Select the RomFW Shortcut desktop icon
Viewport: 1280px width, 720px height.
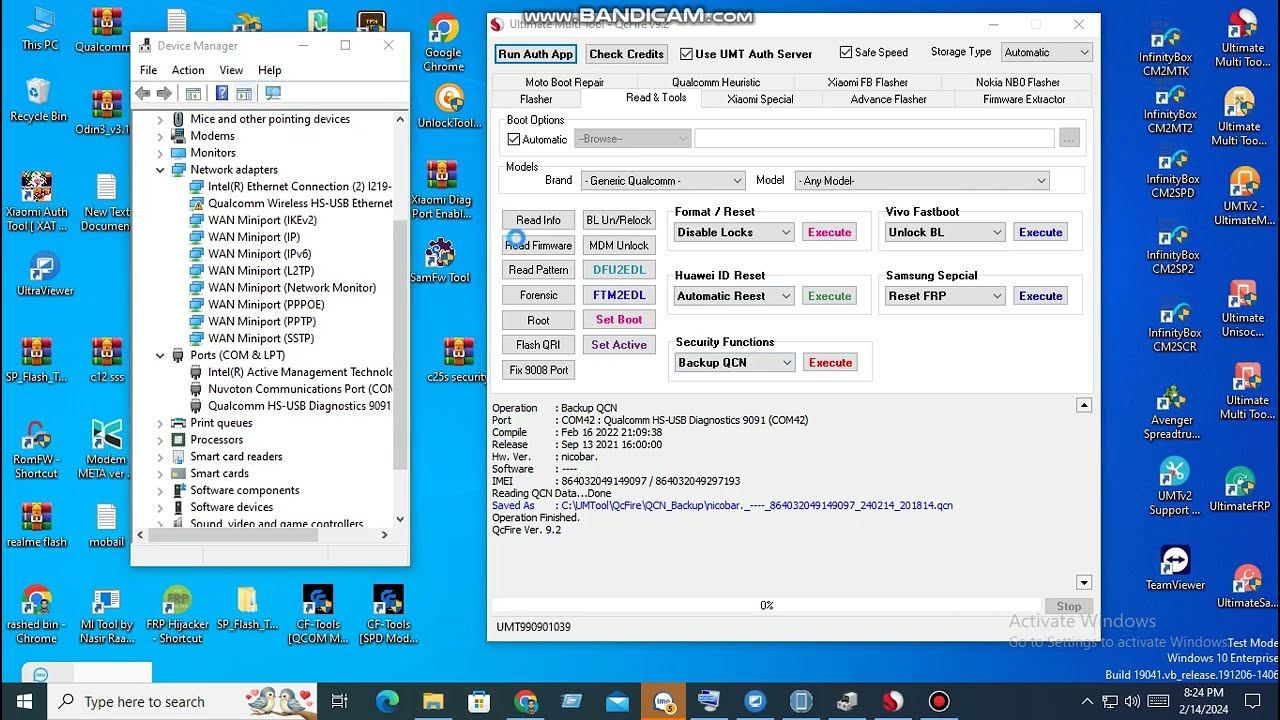tap(36, 449)
